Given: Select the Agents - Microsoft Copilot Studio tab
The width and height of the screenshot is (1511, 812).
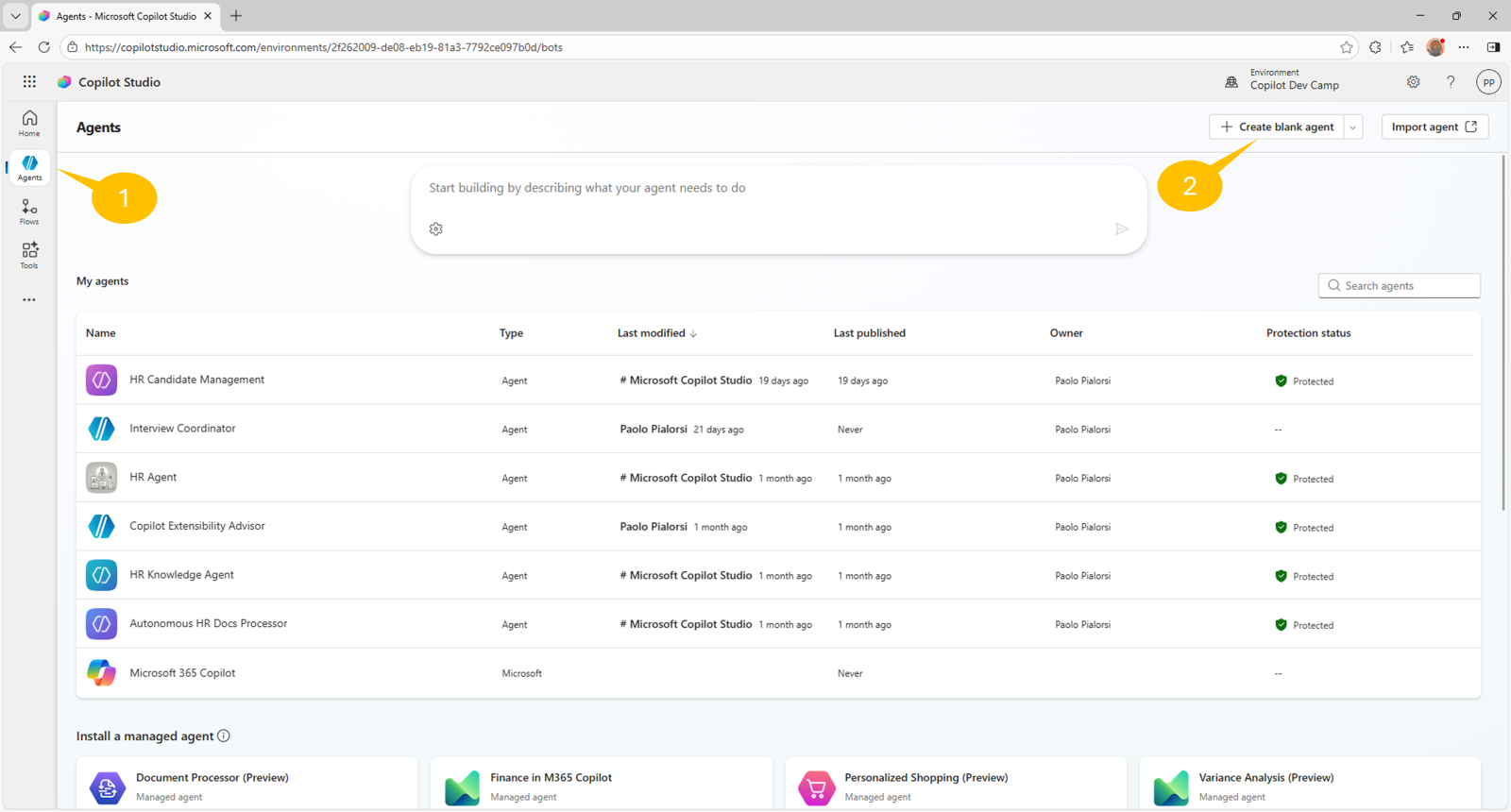Looking at the screenshot, I should [x=126, y=16].
